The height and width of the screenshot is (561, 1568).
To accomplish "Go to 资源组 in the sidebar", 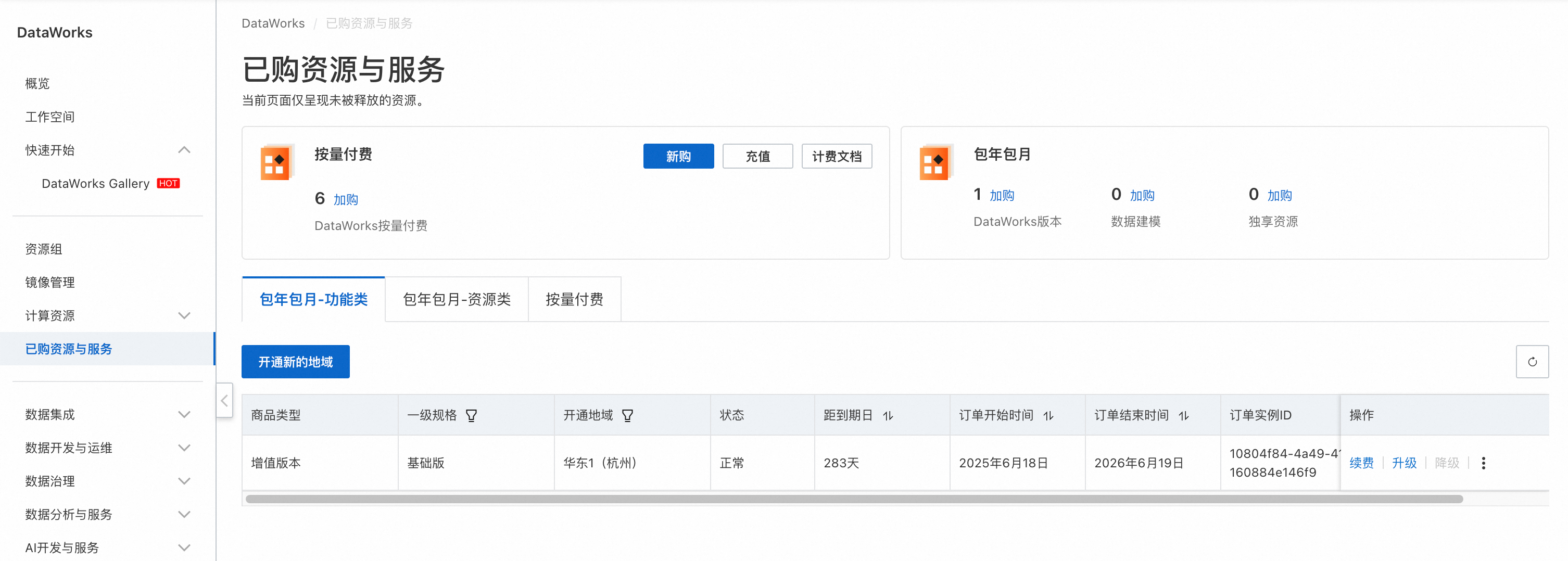I will pos(44,249).
